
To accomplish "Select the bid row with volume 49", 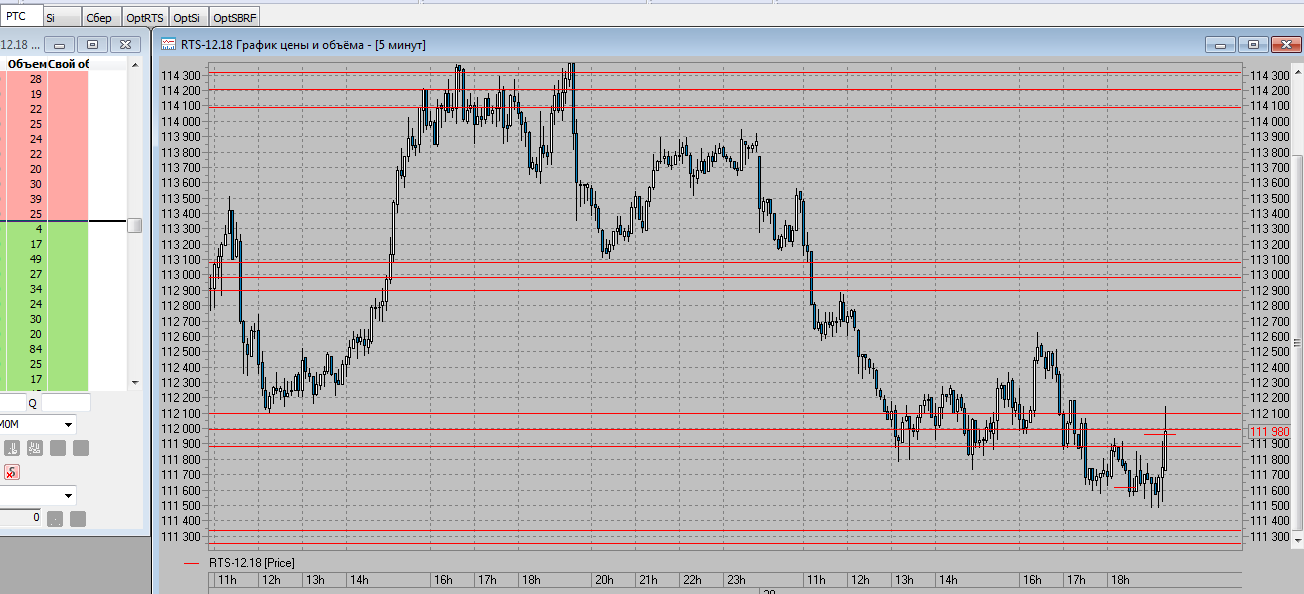I will tap(45, 259).
